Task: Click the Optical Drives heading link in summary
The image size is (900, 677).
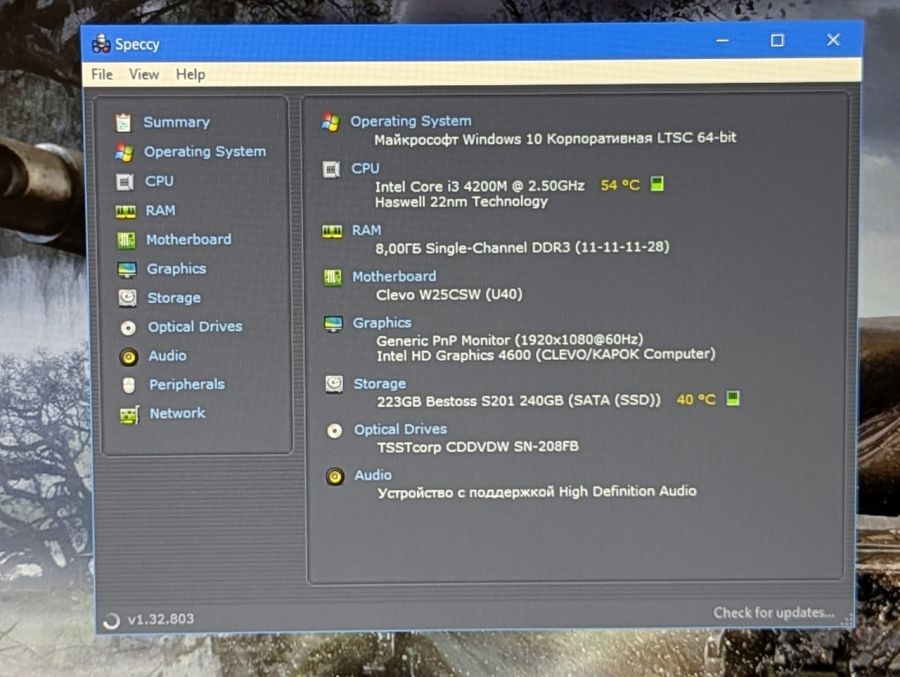Action: tap(400, 430)
